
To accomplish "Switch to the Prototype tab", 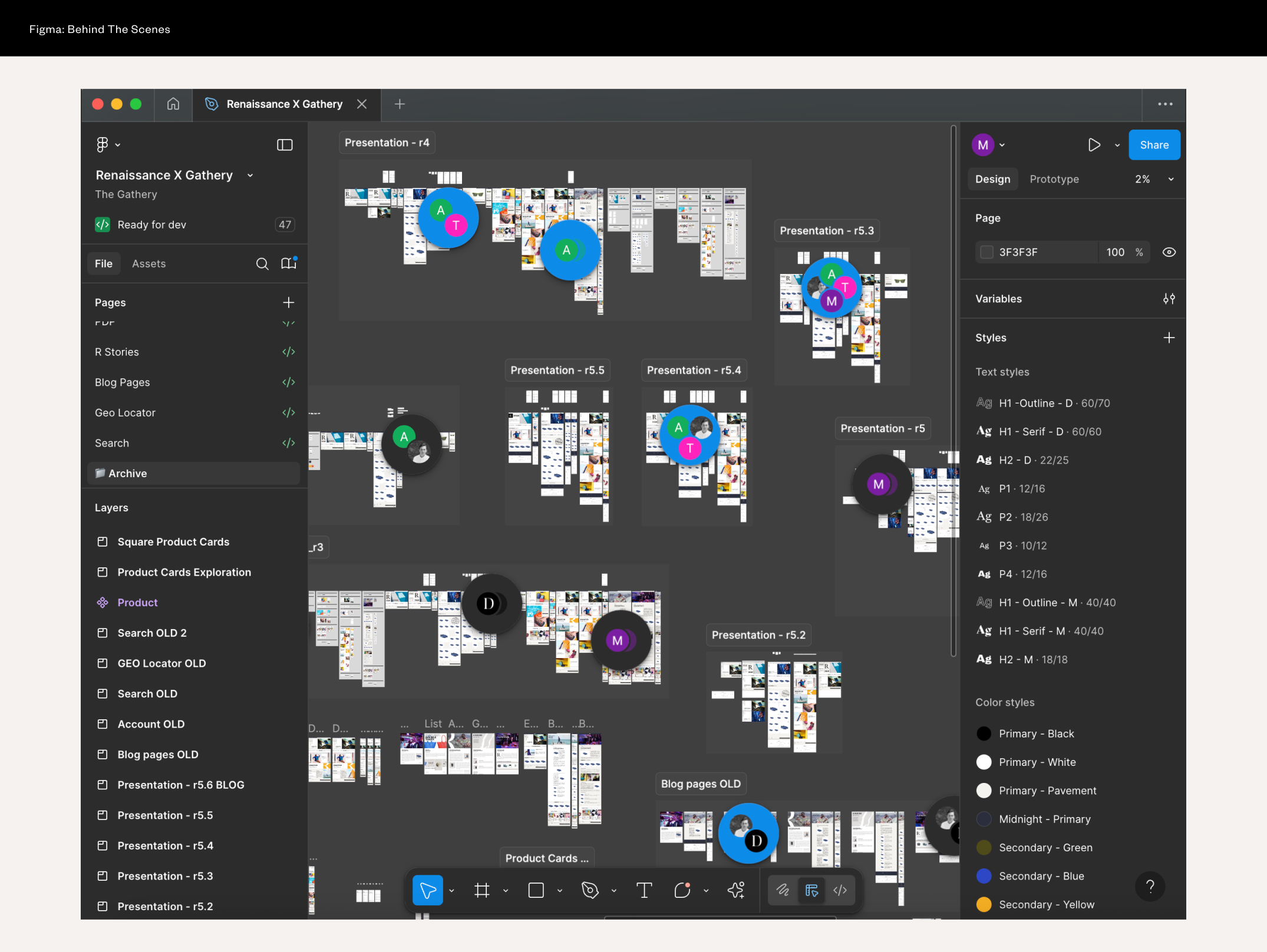I will tap(1054, 179).
